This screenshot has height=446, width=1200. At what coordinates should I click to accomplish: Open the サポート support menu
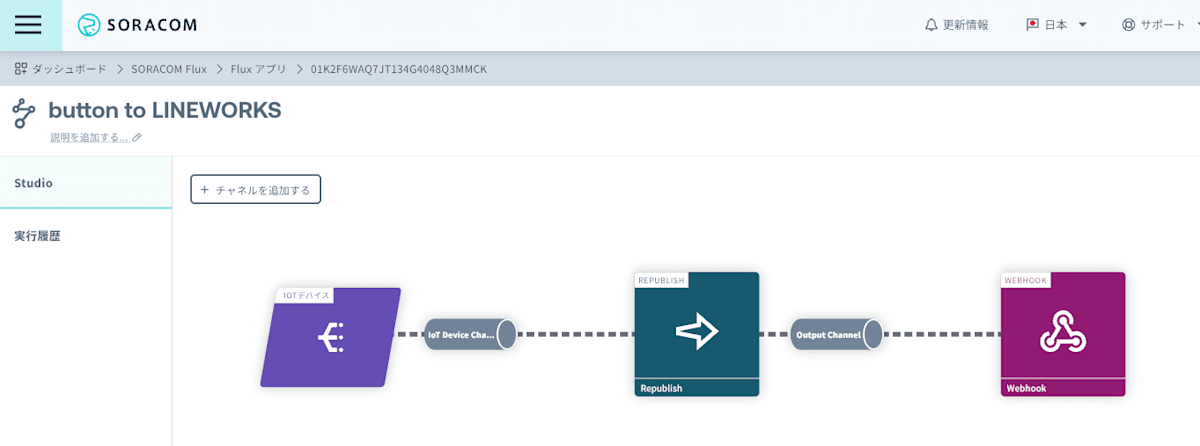(1162, 25)
